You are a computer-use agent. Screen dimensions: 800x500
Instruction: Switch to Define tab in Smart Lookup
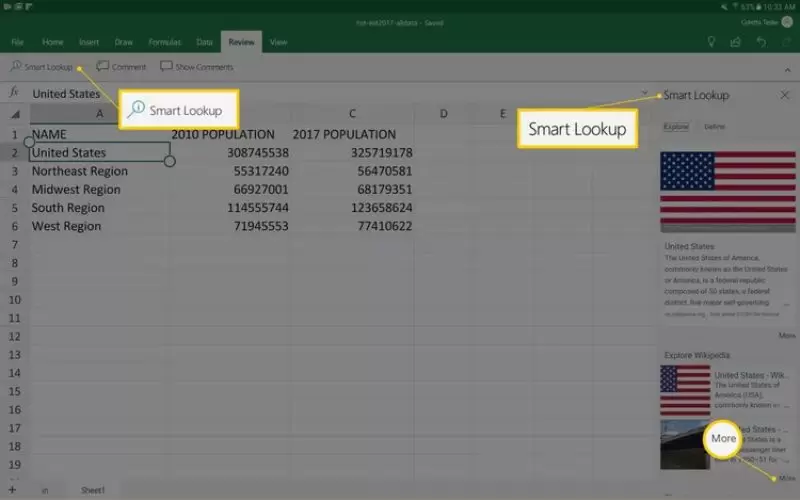coord(714,127)
